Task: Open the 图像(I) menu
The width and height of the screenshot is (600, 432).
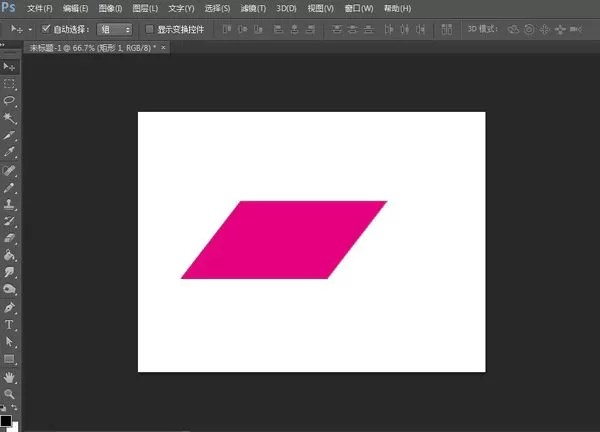Action: click(x=110, y=8)
